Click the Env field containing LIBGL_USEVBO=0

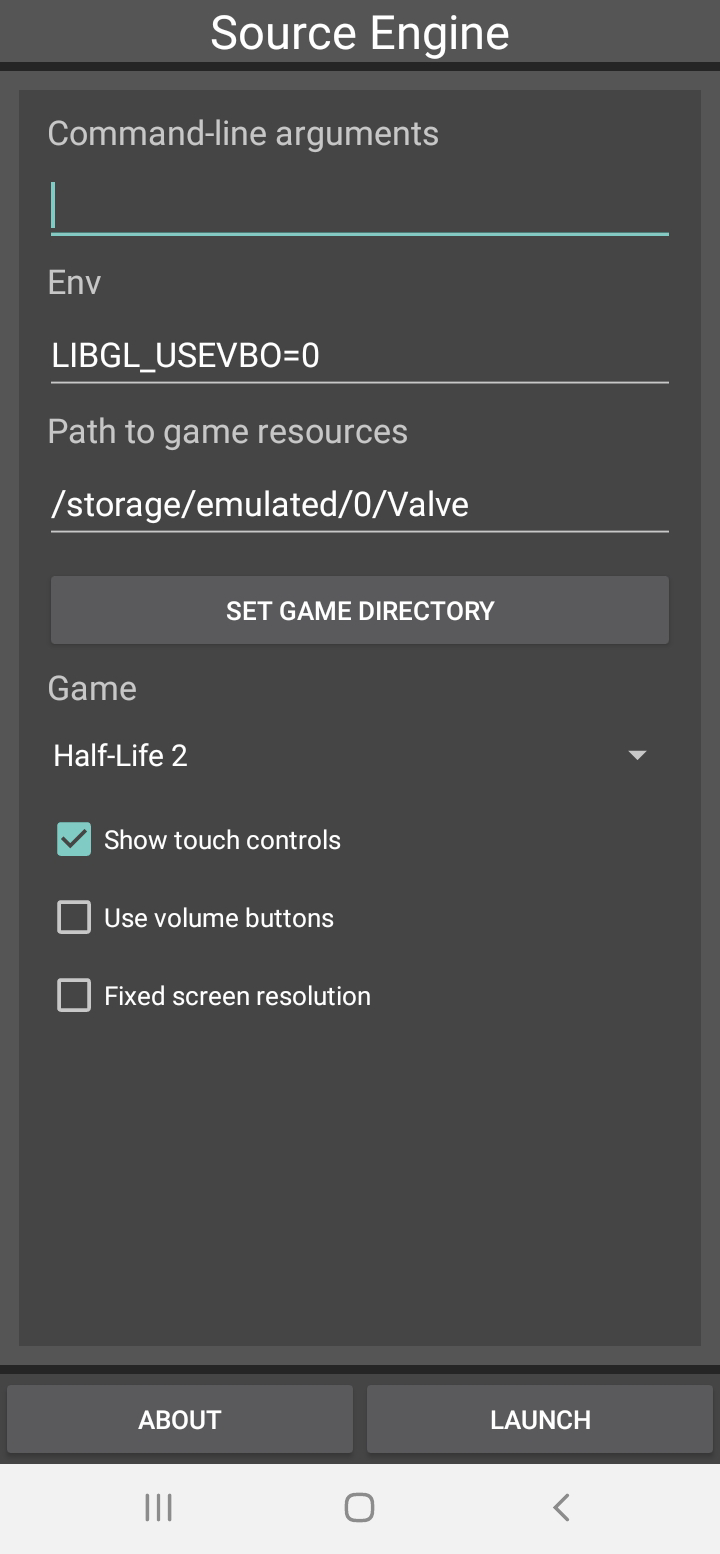pyautogui.click(x=360, y=355)
